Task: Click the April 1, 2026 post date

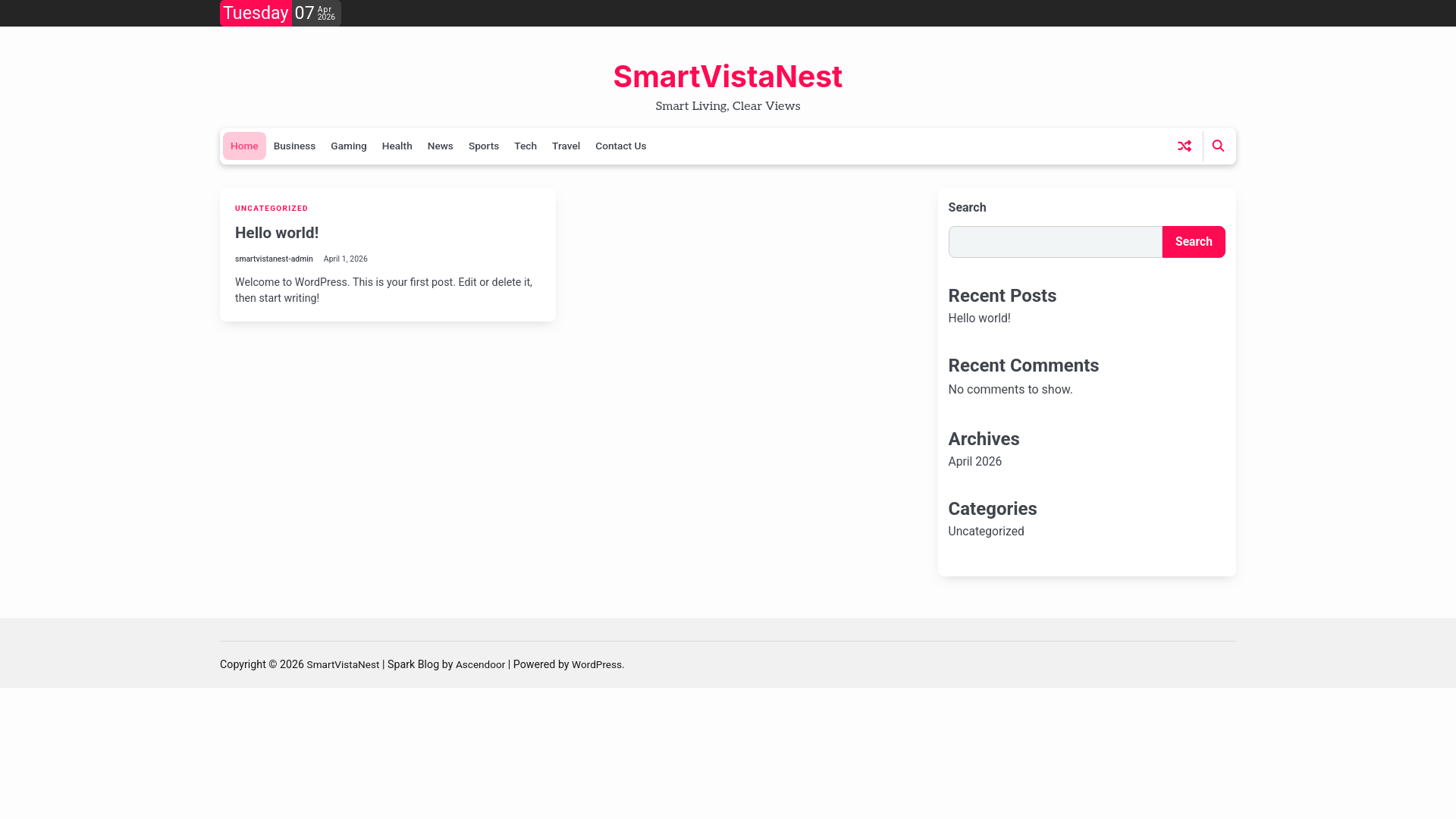Action: (346, 259)
